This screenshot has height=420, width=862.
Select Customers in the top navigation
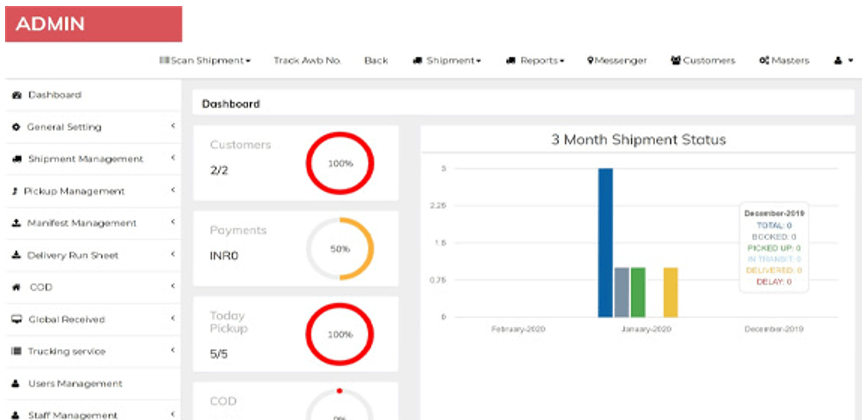point(702,61)
